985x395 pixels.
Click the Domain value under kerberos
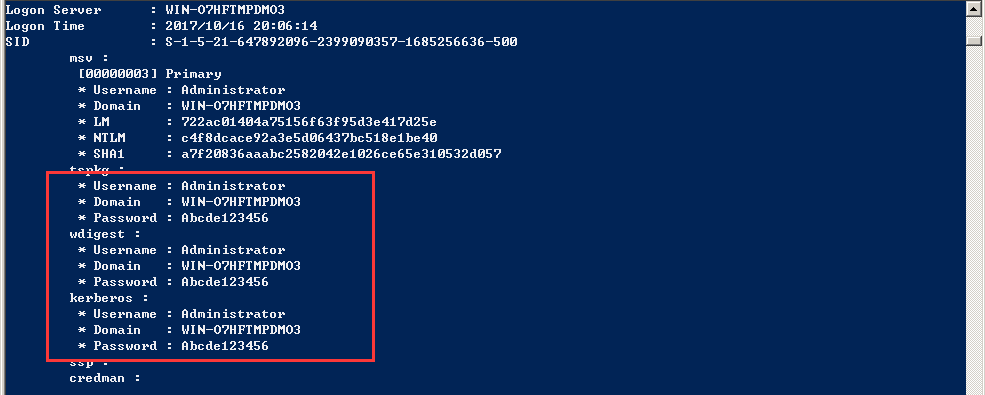pos(241,330)
